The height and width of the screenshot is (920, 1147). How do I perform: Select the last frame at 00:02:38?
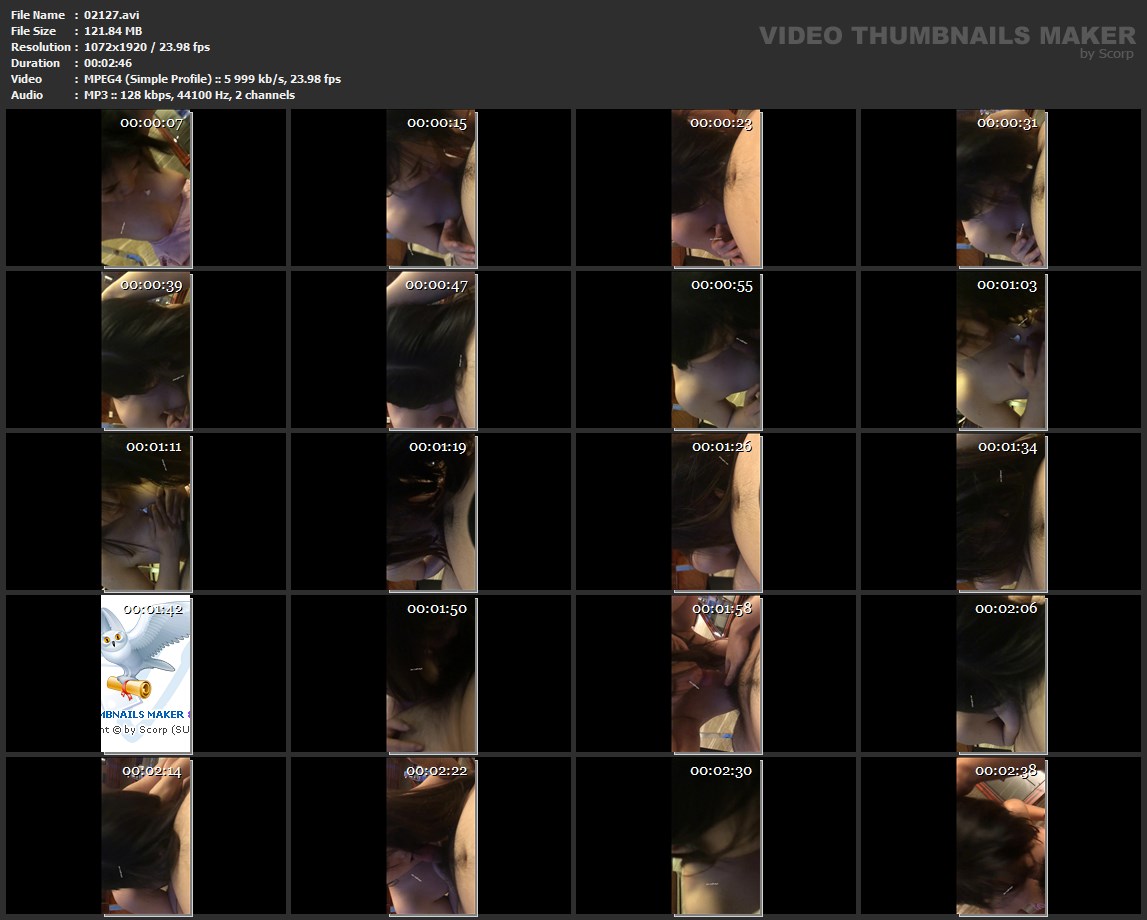coord(1001,836)
